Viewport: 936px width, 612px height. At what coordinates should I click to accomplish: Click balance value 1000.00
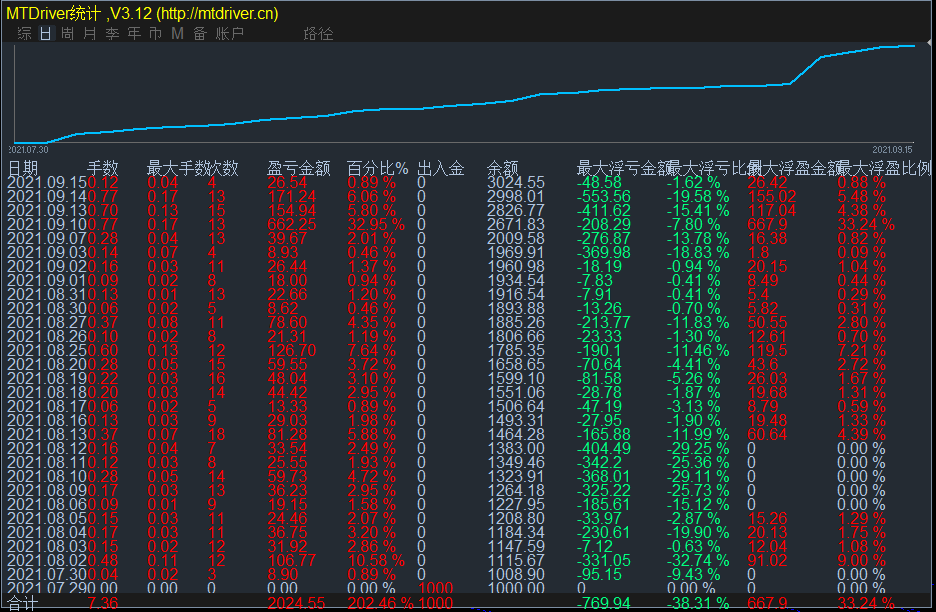point(516,588)
